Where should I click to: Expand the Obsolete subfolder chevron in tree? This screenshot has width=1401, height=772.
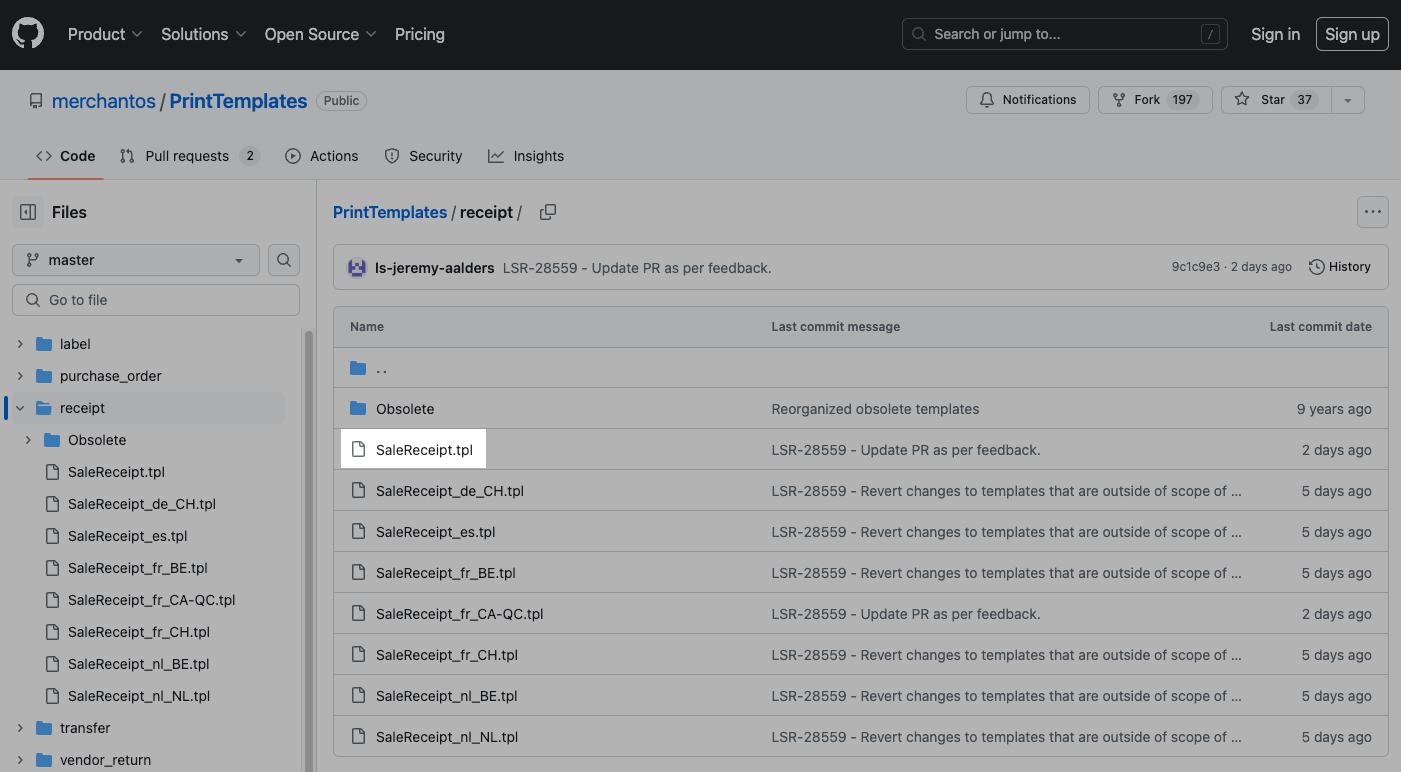28,440
